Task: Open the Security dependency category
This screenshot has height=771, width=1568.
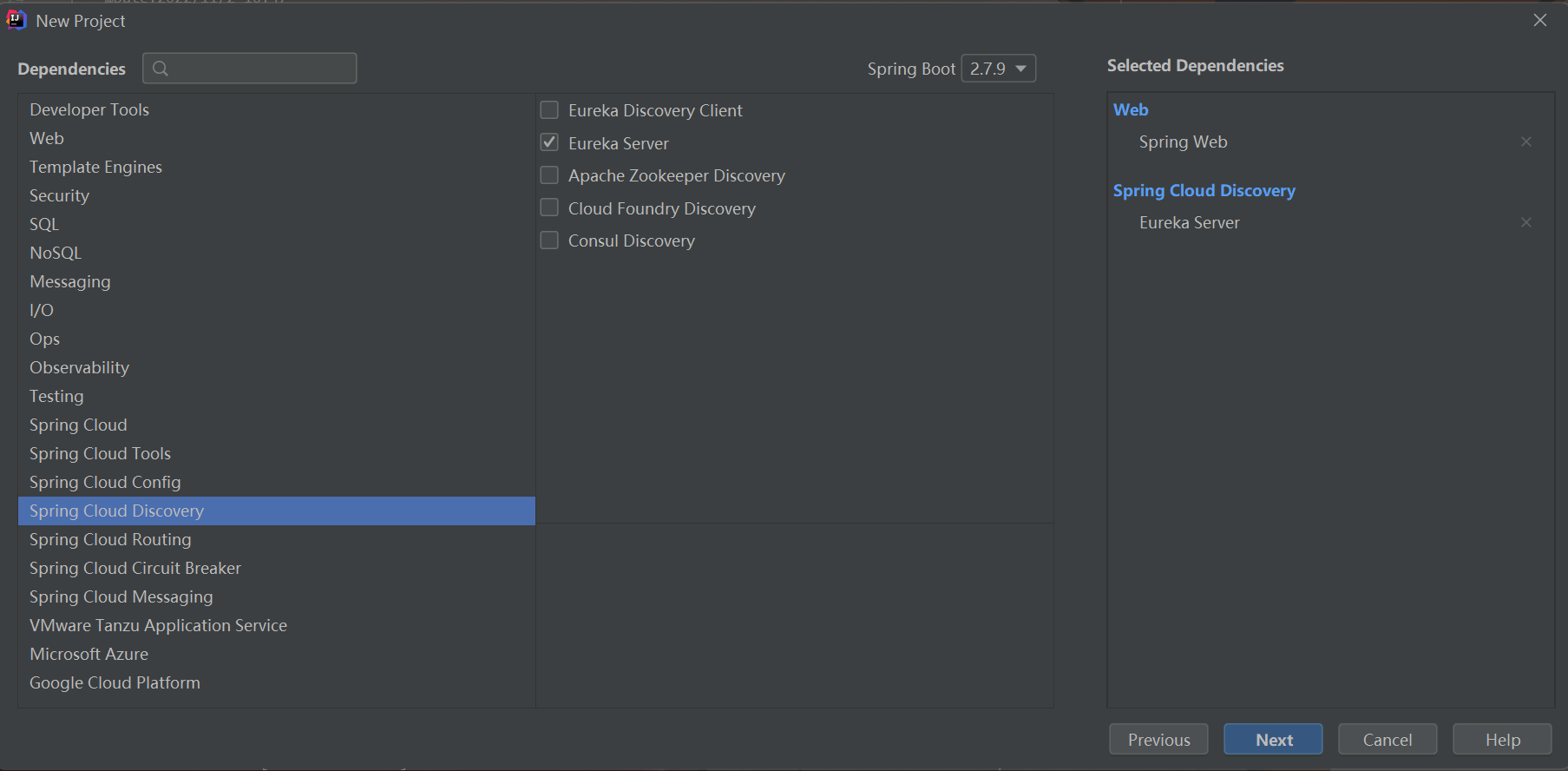Action: (x=59, y=195)
